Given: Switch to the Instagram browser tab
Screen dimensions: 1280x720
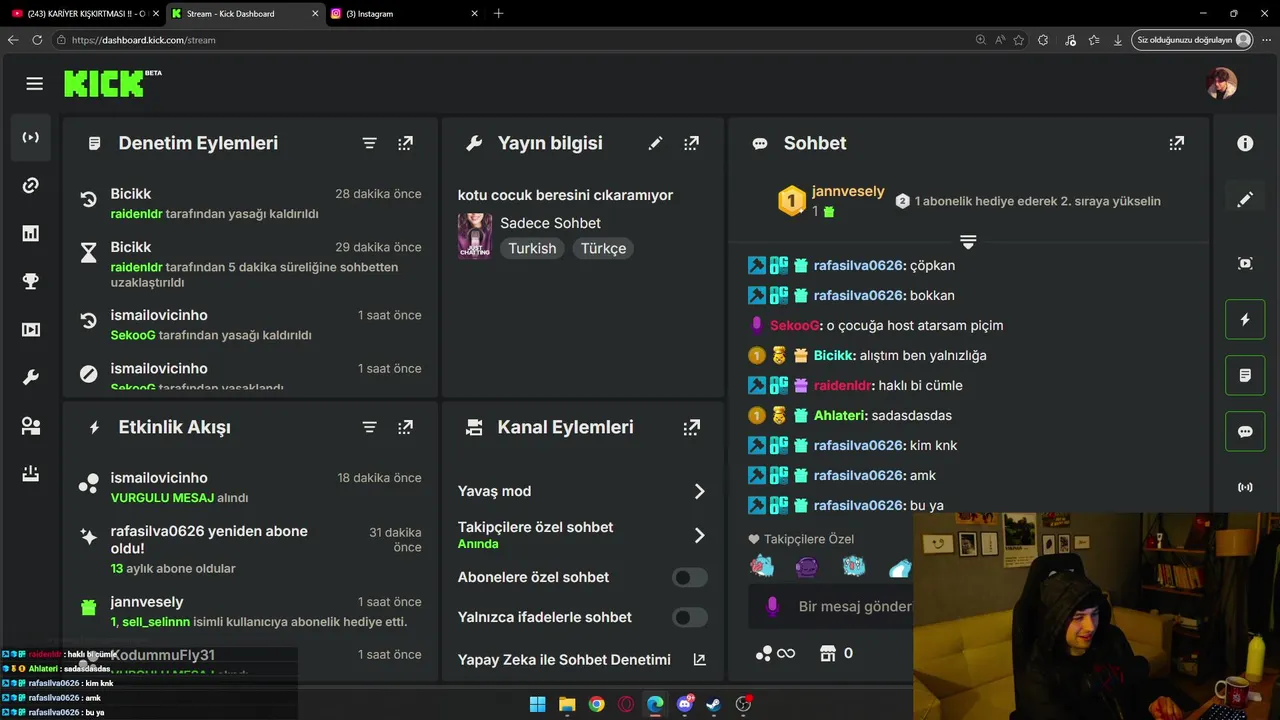Looking at the screenshot, I should (x=404, y=13).
